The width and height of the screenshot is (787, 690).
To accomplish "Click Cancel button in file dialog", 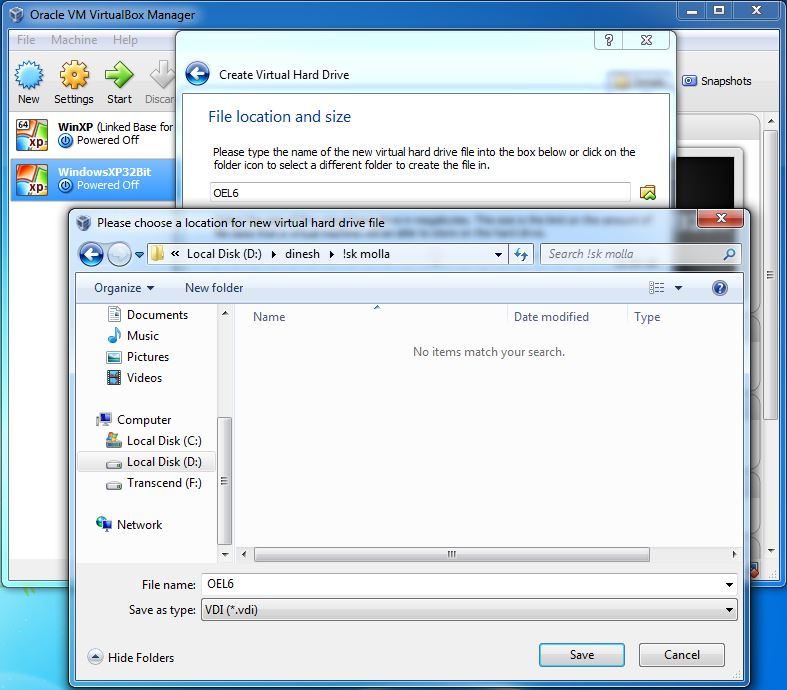I will [682, 655].
